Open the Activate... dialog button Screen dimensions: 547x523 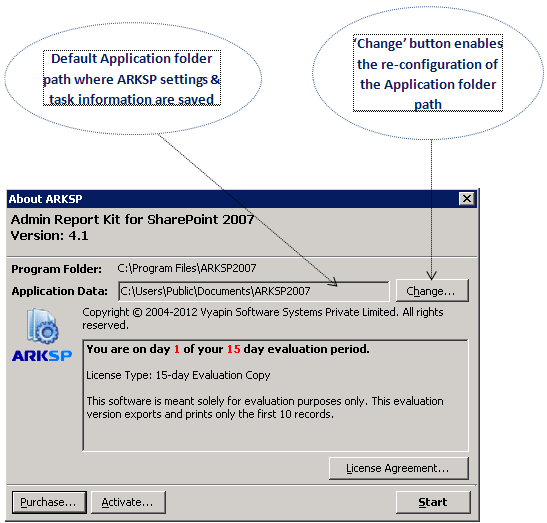coord(128,502)
